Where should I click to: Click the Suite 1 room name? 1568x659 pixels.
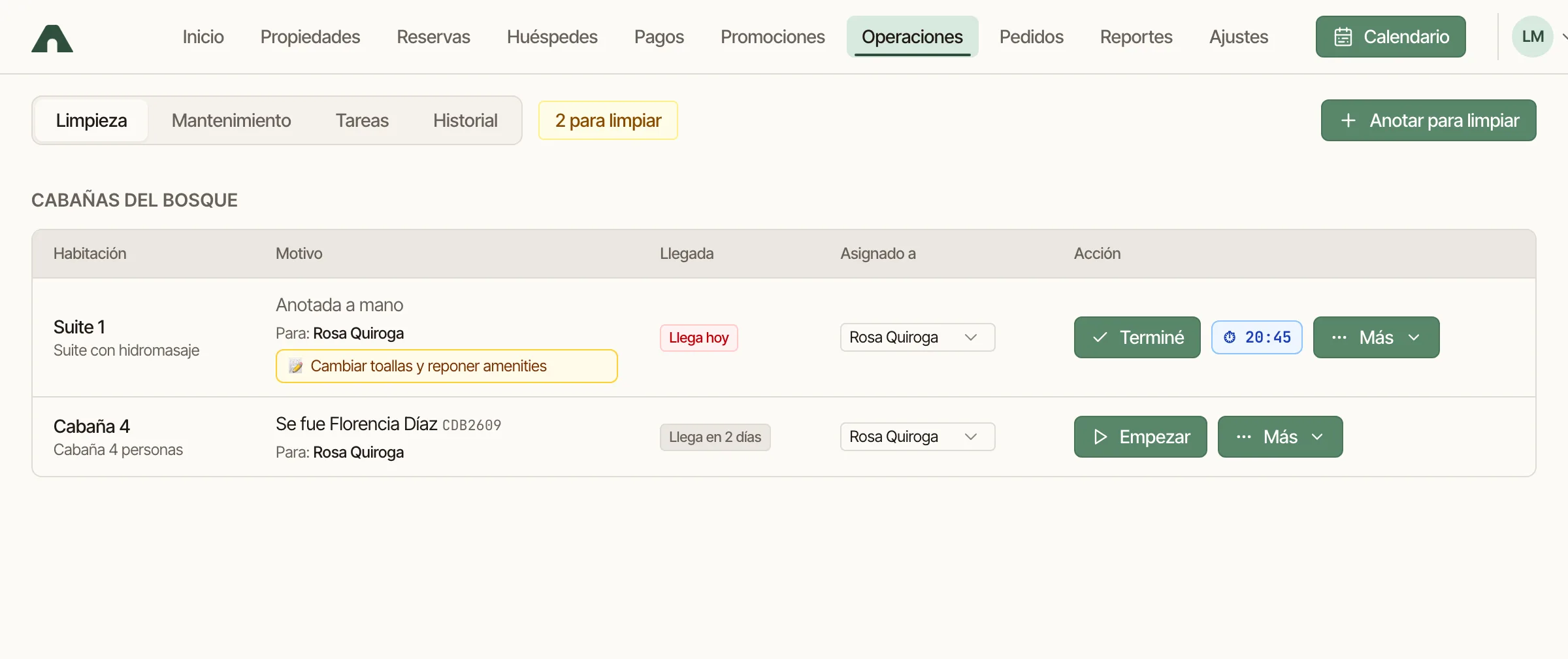(79, 327)
